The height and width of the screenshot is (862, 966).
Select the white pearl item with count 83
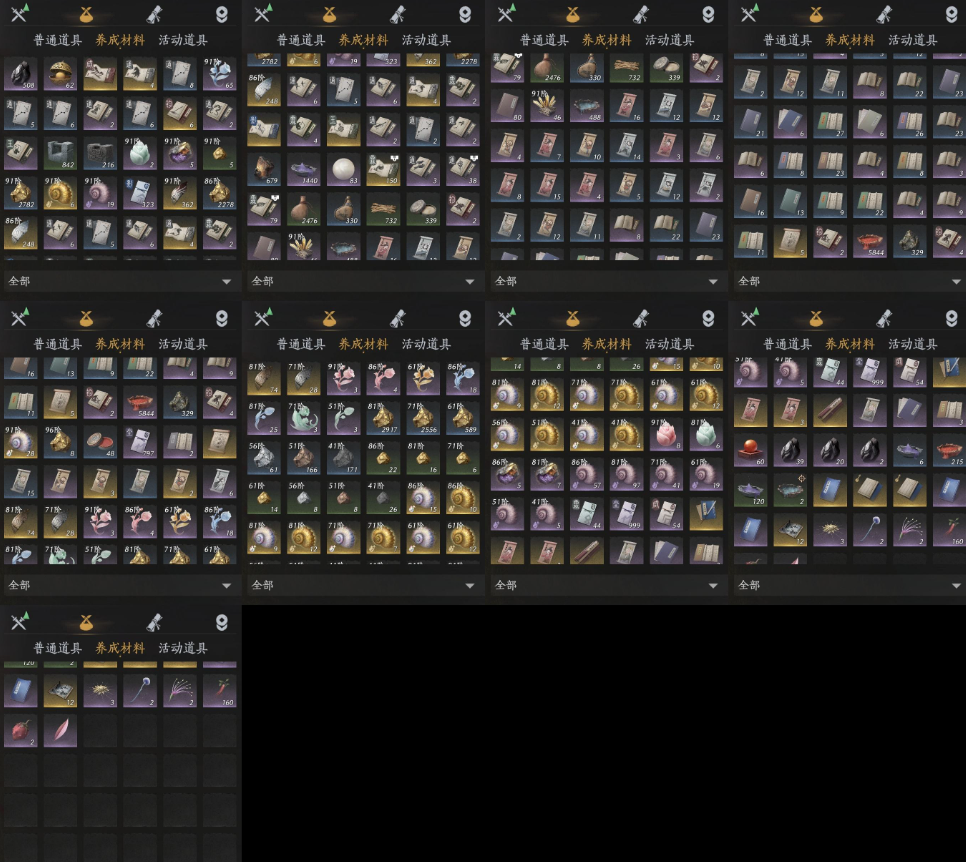[343, 169]
